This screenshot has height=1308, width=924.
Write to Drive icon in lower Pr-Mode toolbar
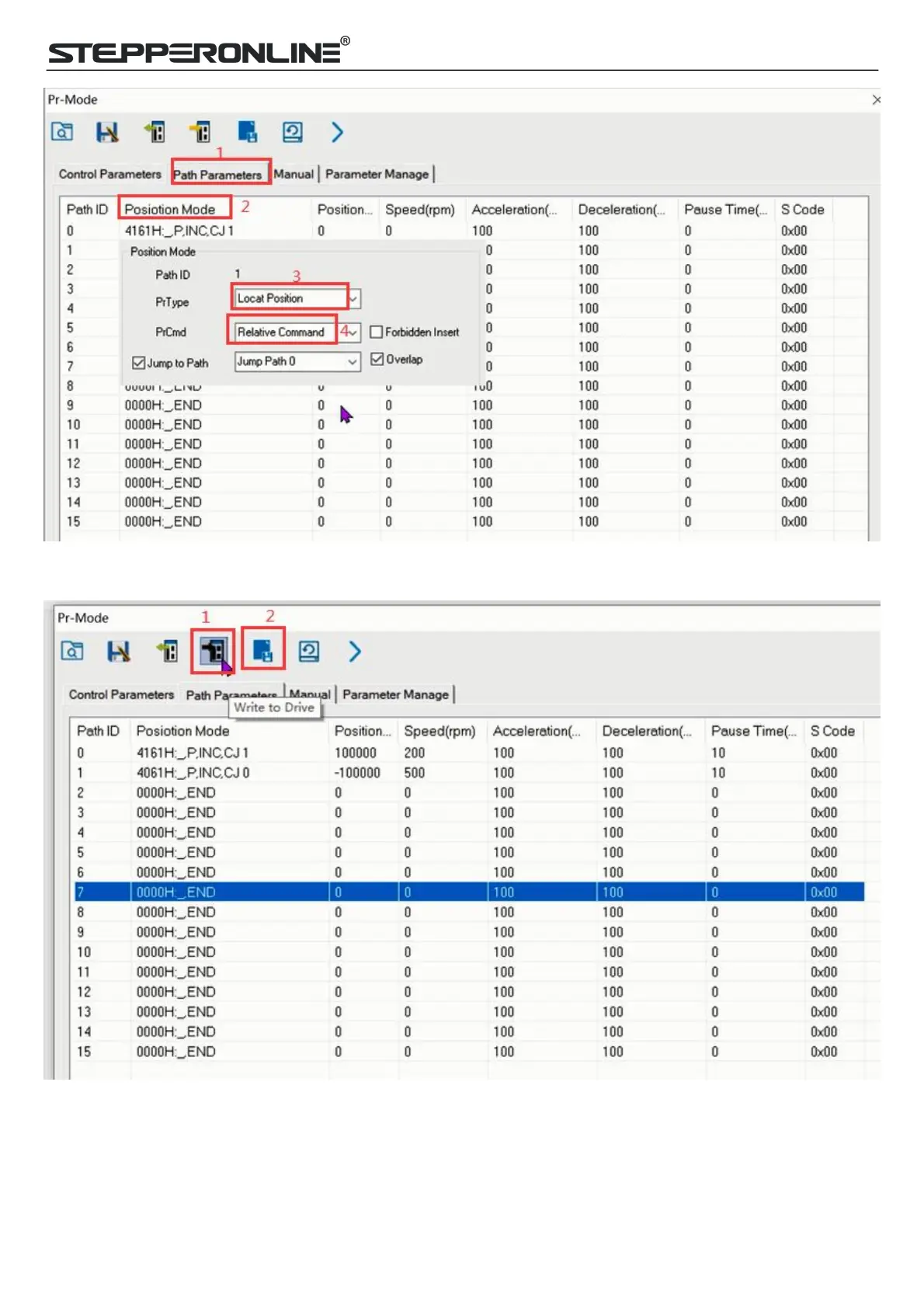point(213,651)
